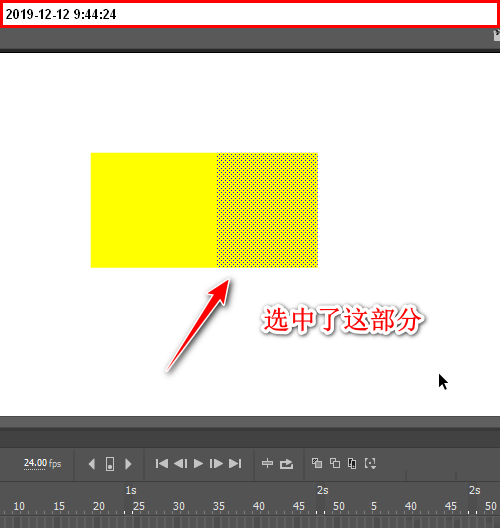500x528 pixels.
Task: Center the playhead frame in timeline
Action: point(267,463)
